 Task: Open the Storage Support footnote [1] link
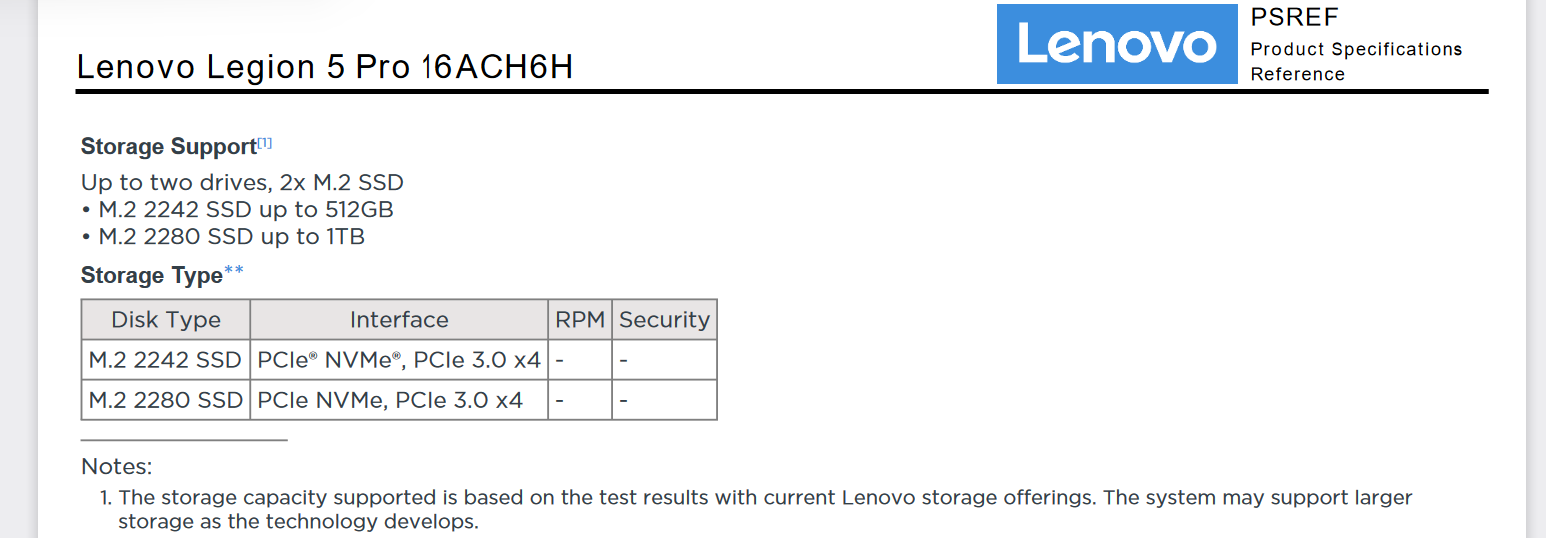265,143
